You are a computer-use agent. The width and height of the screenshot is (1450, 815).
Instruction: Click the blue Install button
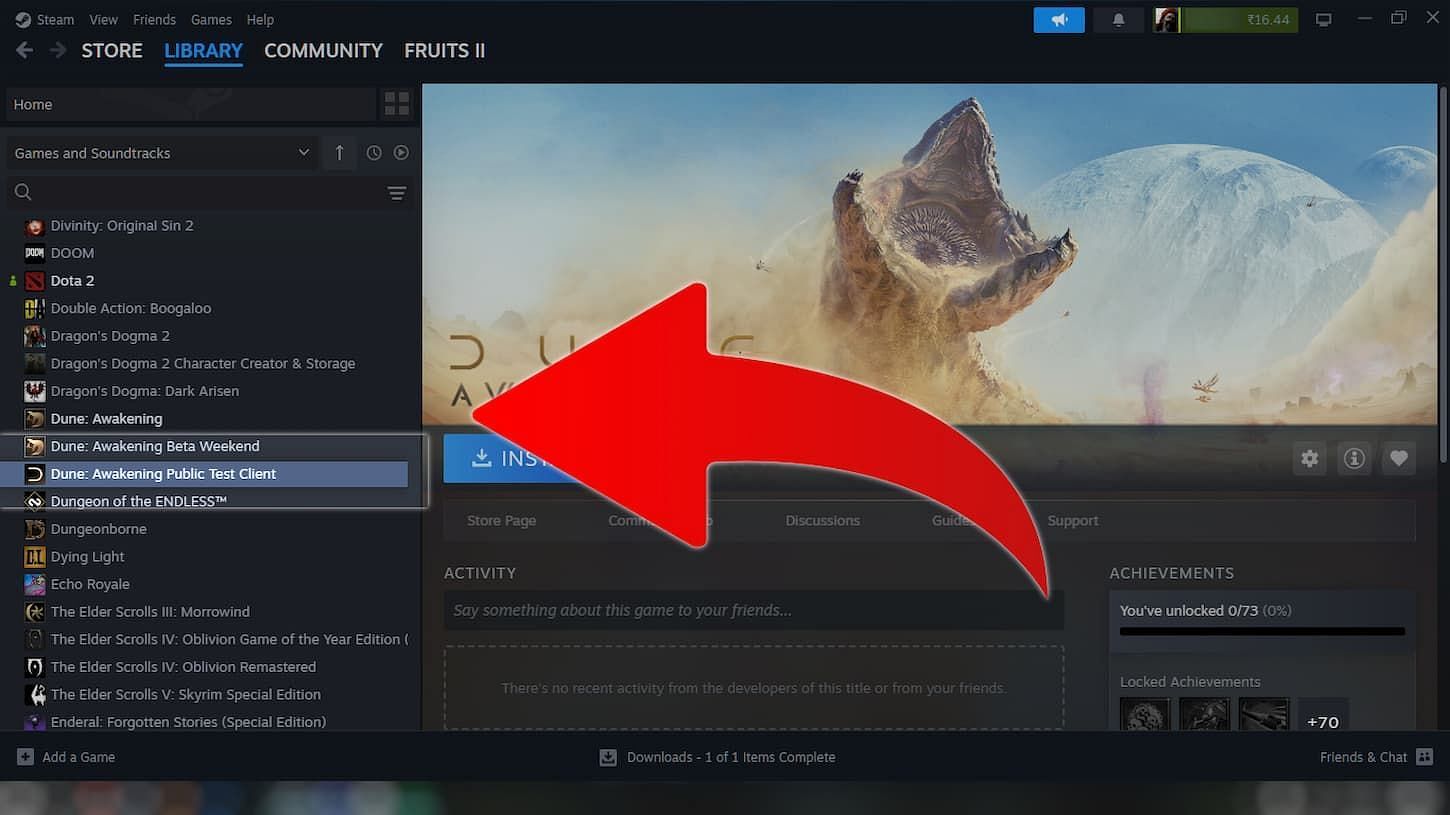(510, 458)
